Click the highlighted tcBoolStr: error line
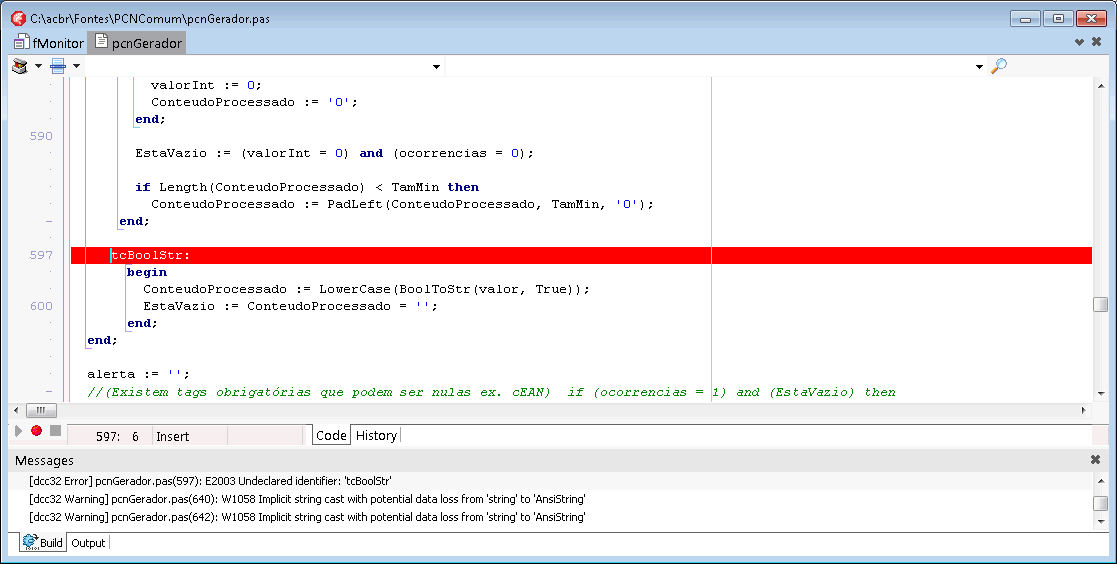 click(581, 255)
